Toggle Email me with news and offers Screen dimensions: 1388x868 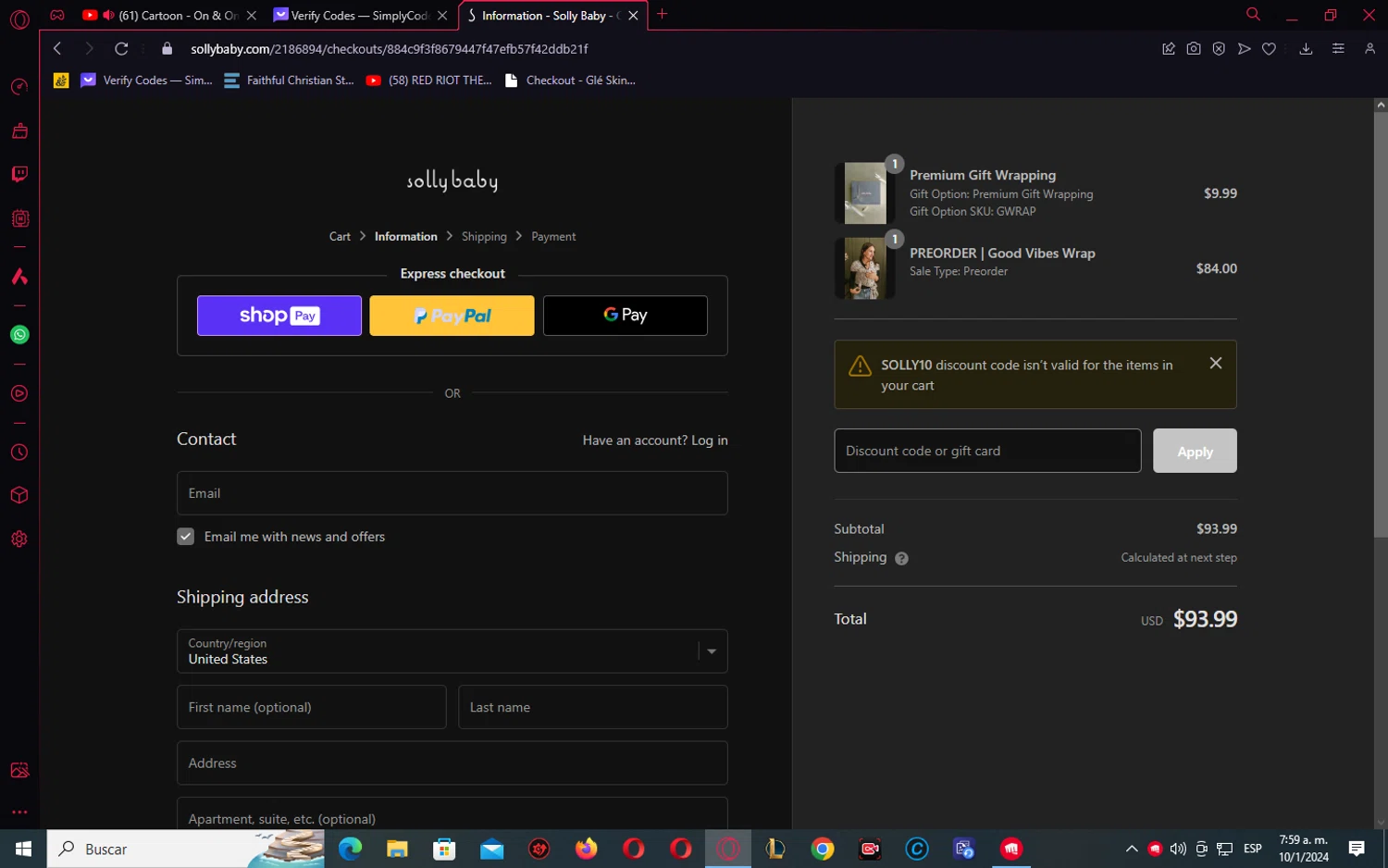(186, 537)
